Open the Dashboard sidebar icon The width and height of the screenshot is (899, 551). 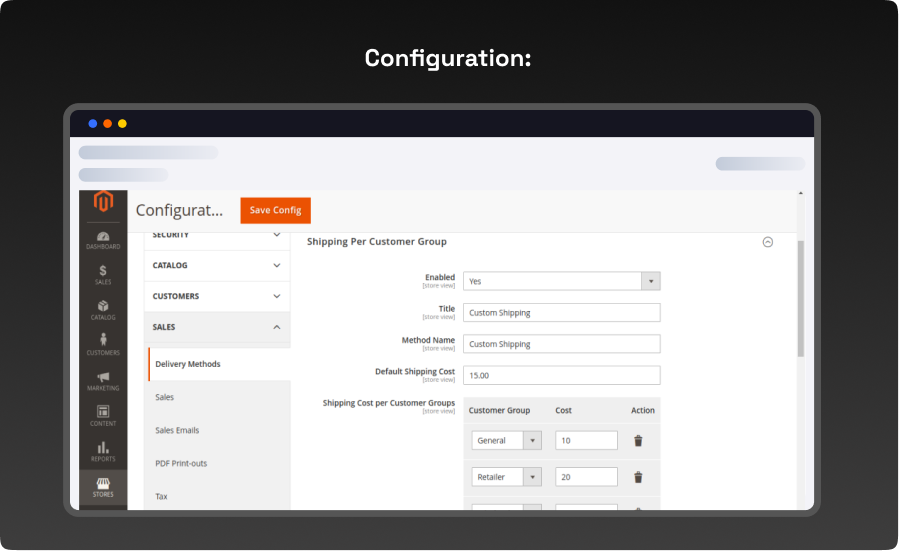pos(103,239)
